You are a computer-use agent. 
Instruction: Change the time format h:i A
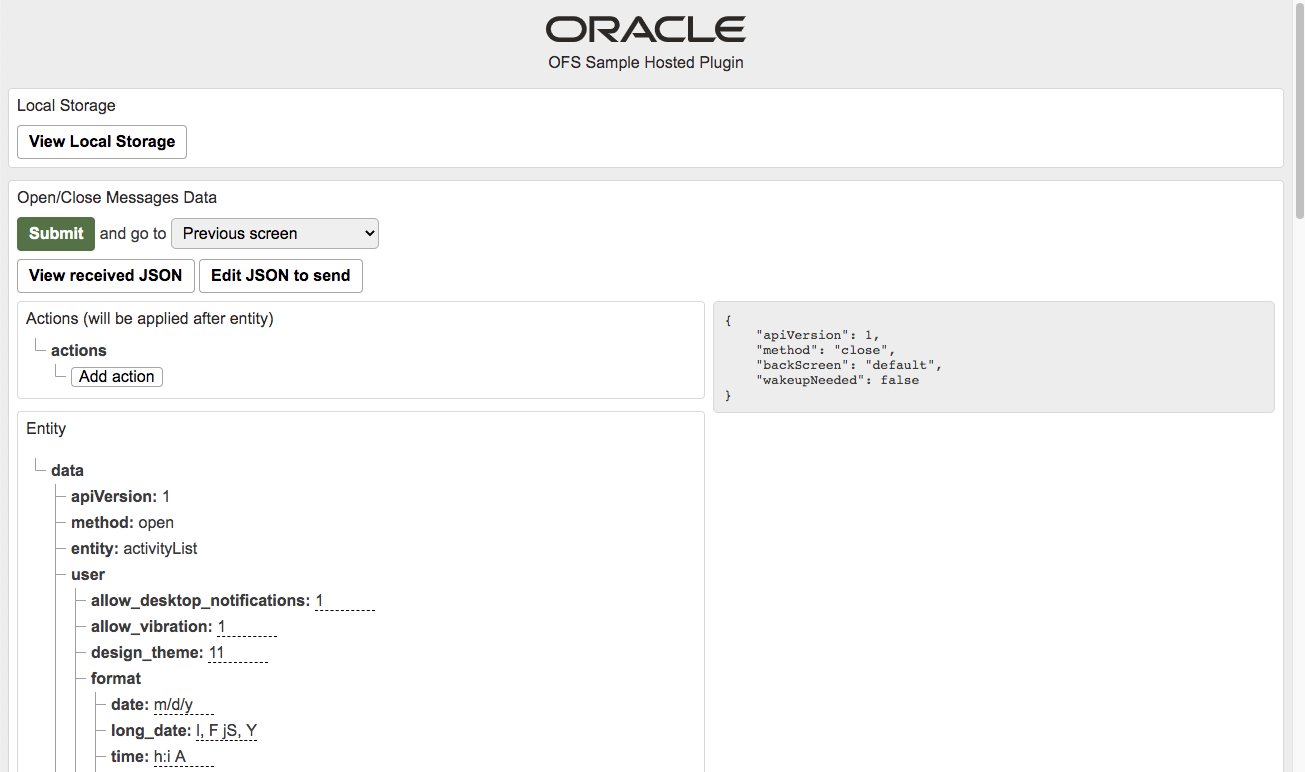(183, 756)
